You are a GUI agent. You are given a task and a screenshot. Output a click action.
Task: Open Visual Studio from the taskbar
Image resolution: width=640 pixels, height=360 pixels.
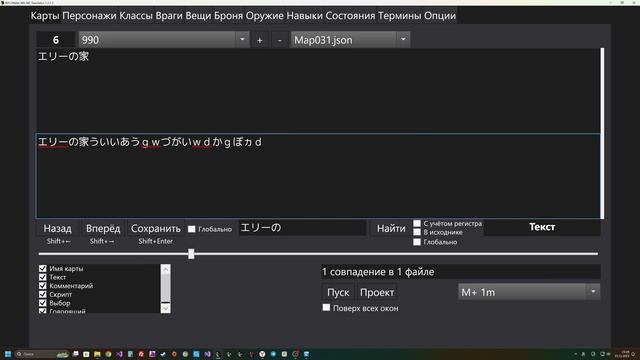coord(119,354)
